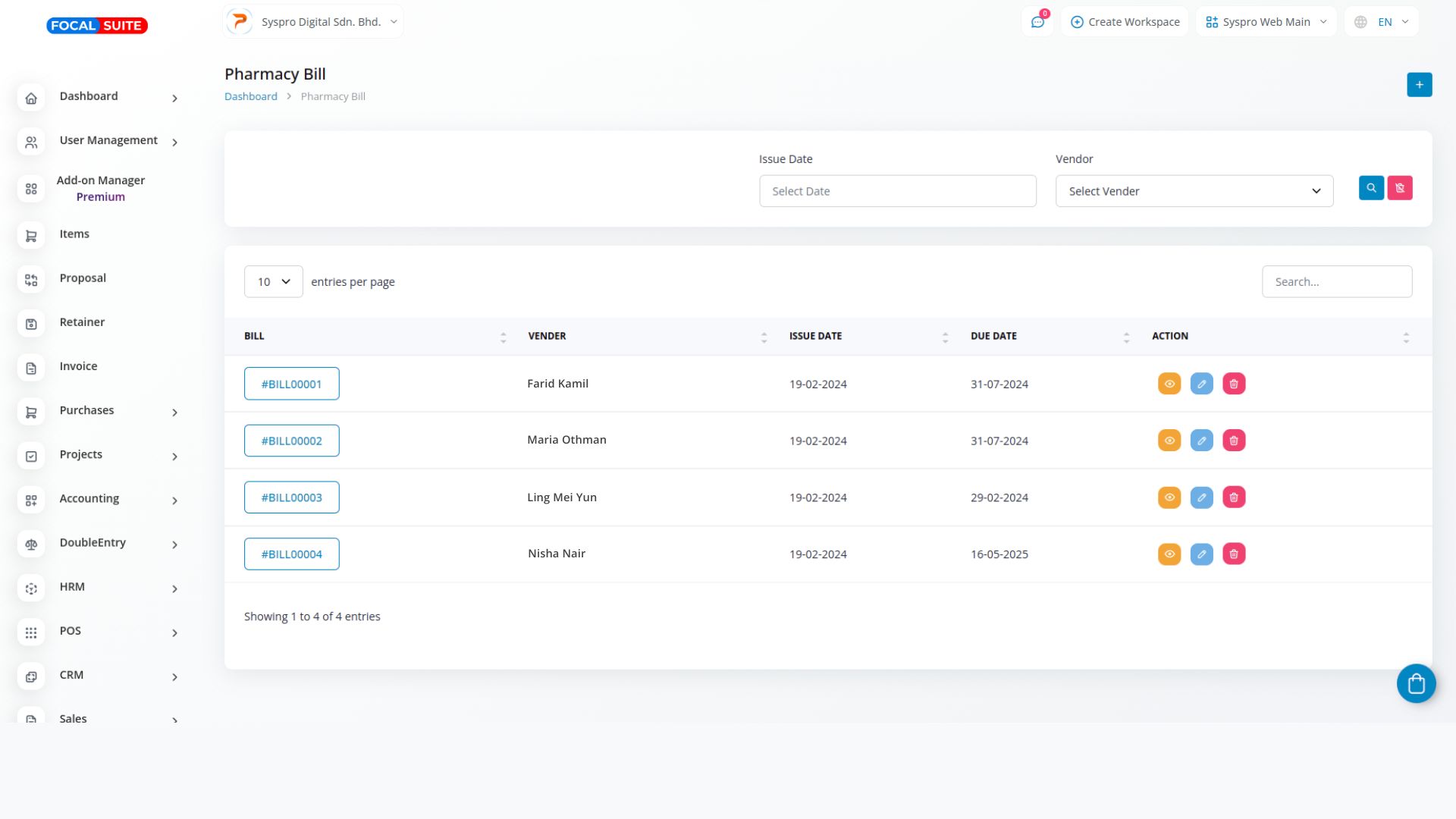This screenshot has width=1456, height=819.
Task: Edit bill #BILL00001 with pencil icon
Action: click(1201, 384)
